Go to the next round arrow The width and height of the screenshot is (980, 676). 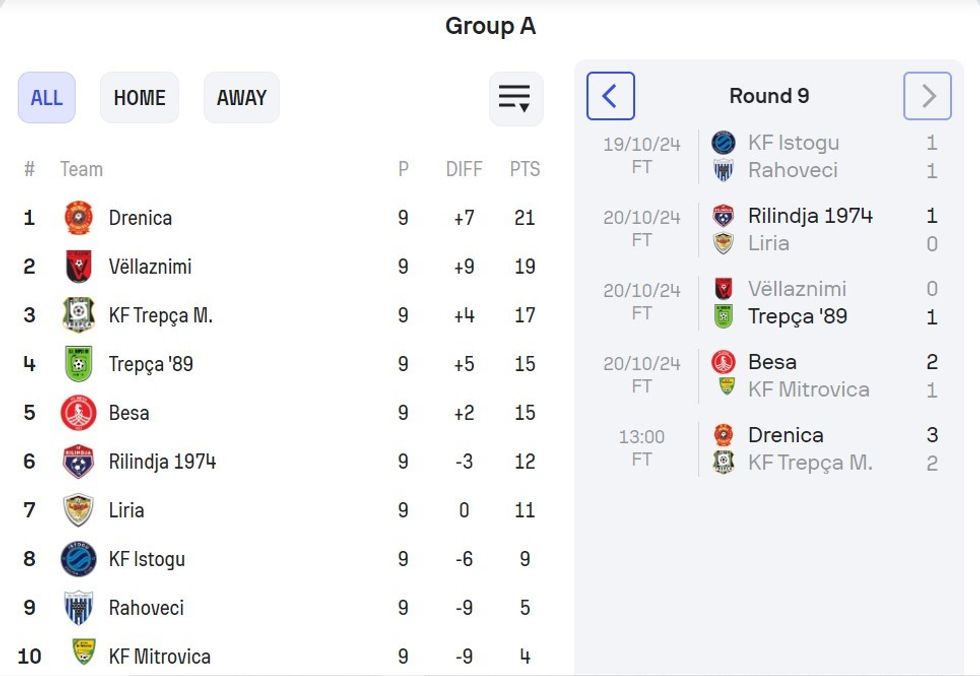click(927, 96)
